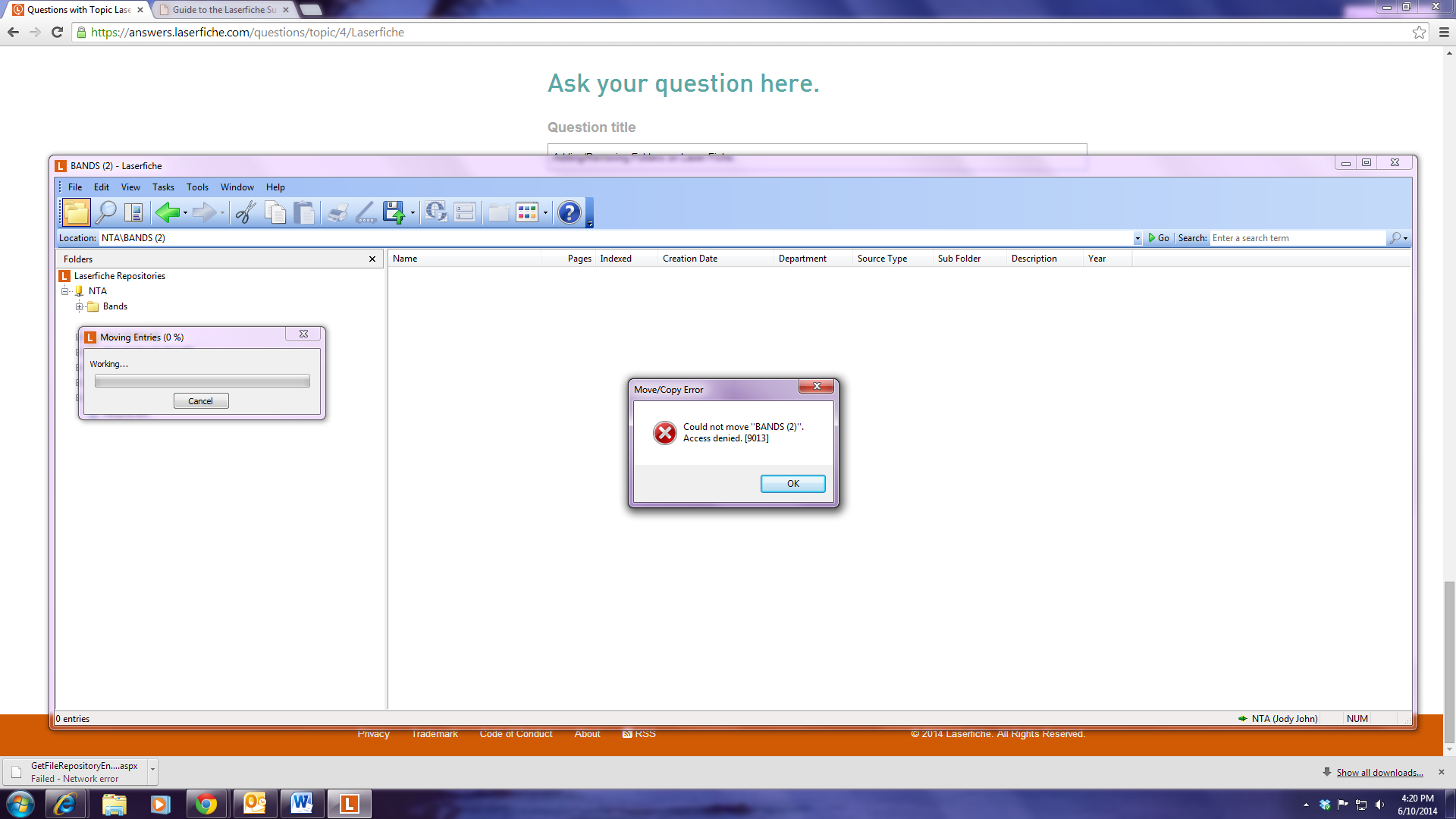Image resolution: width=1456 pixels, height=819 pixels.
Task: Open the Tasks menu
Action: [163, 187]
